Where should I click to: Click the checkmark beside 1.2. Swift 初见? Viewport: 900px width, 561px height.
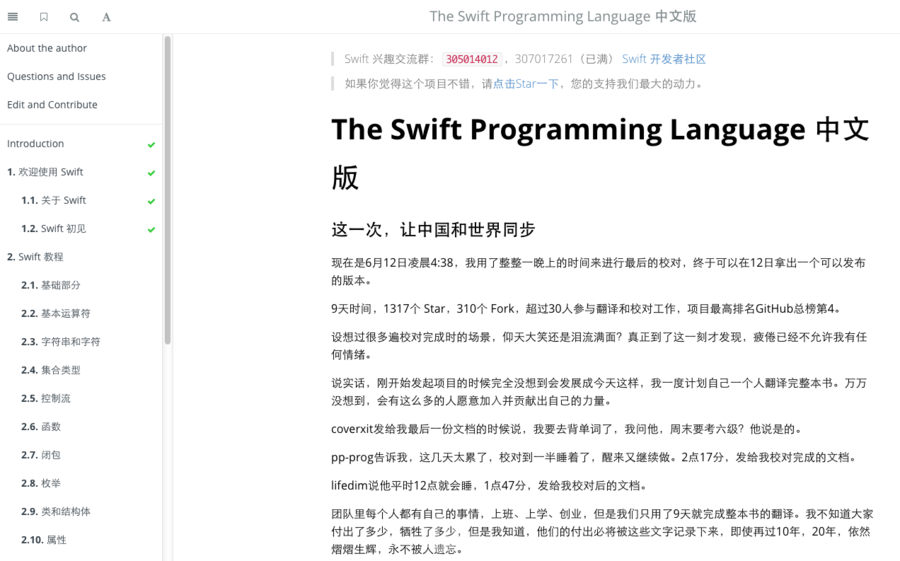pyautogui.click(x=152, y=230)
